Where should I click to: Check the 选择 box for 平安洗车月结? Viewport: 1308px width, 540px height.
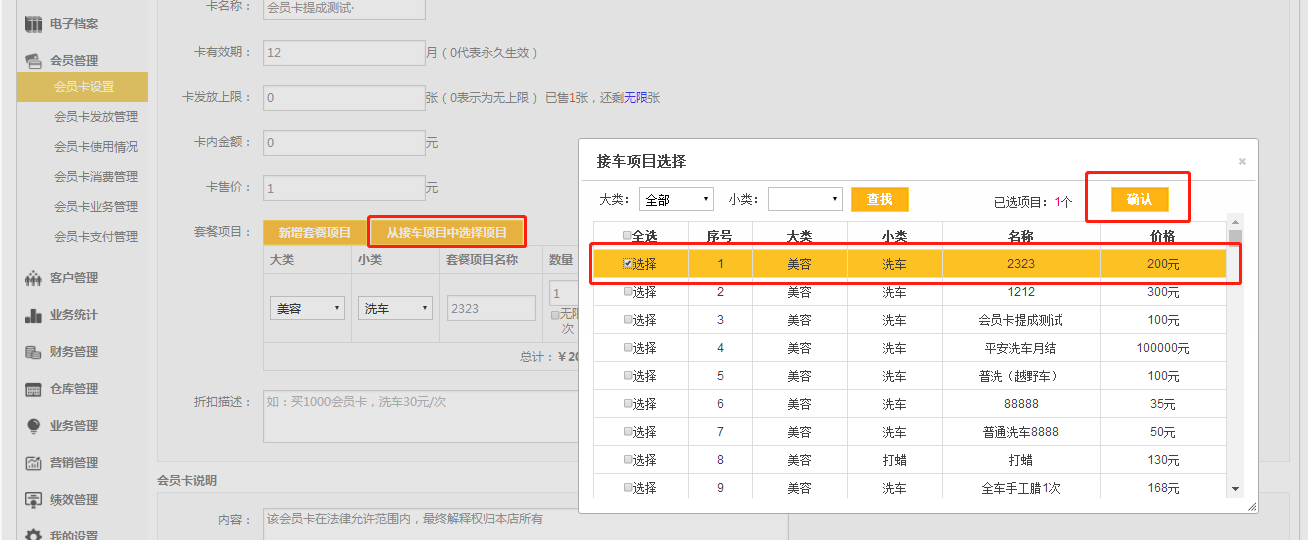627,348
